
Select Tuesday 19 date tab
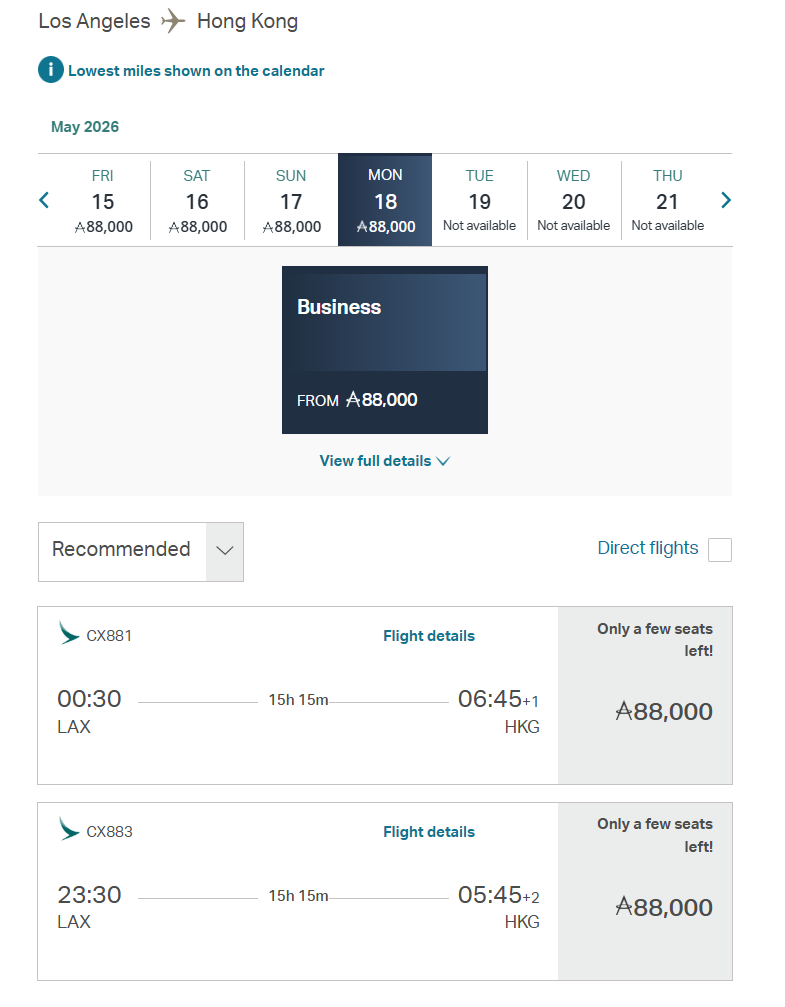(x=479, y=200)
